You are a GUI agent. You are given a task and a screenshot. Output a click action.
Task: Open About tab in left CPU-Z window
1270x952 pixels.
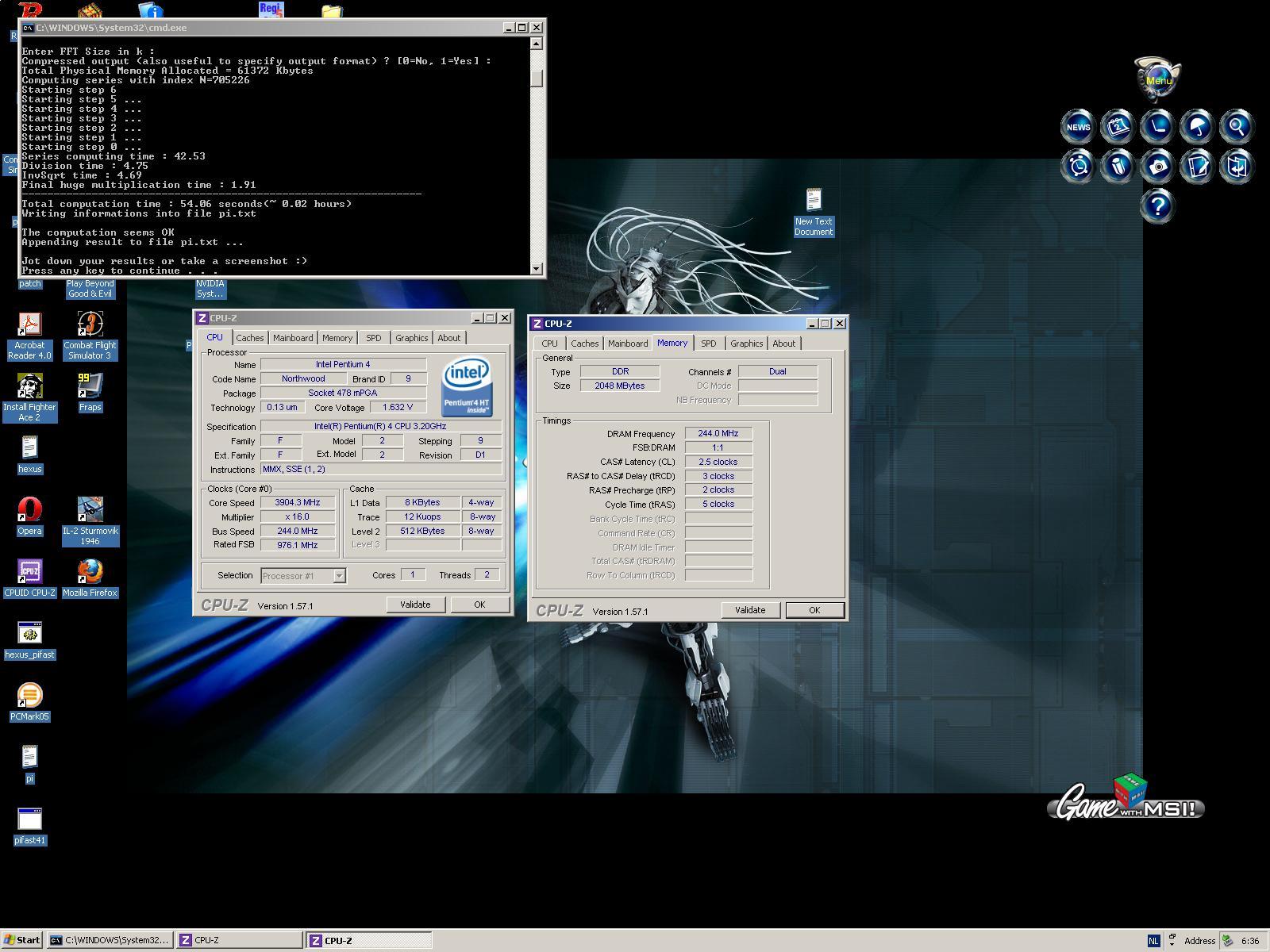(448, 338)
